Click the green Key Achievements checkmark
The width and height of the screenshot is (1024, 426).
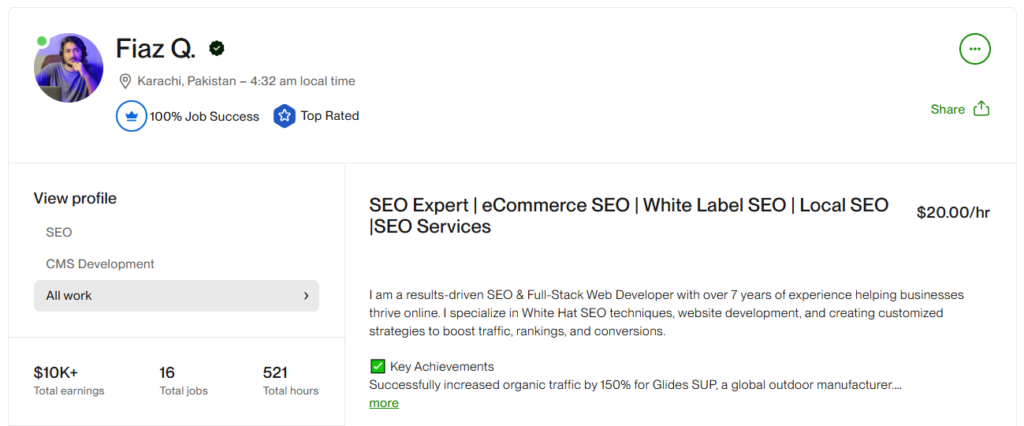pos(377,366)
